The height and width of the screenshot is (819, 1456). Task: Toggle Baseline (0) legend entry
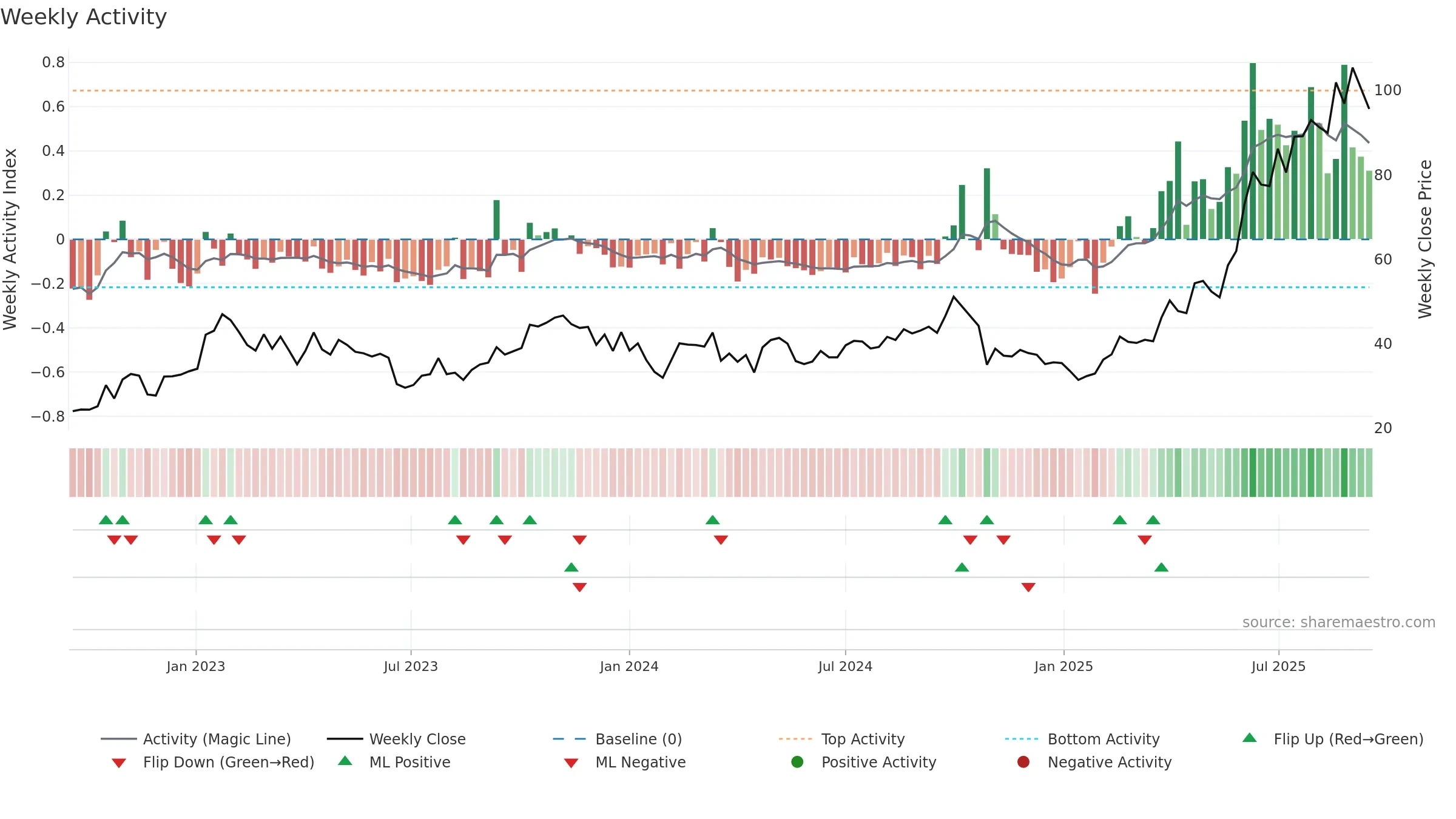pyautogui.click(x=618, y=739)
